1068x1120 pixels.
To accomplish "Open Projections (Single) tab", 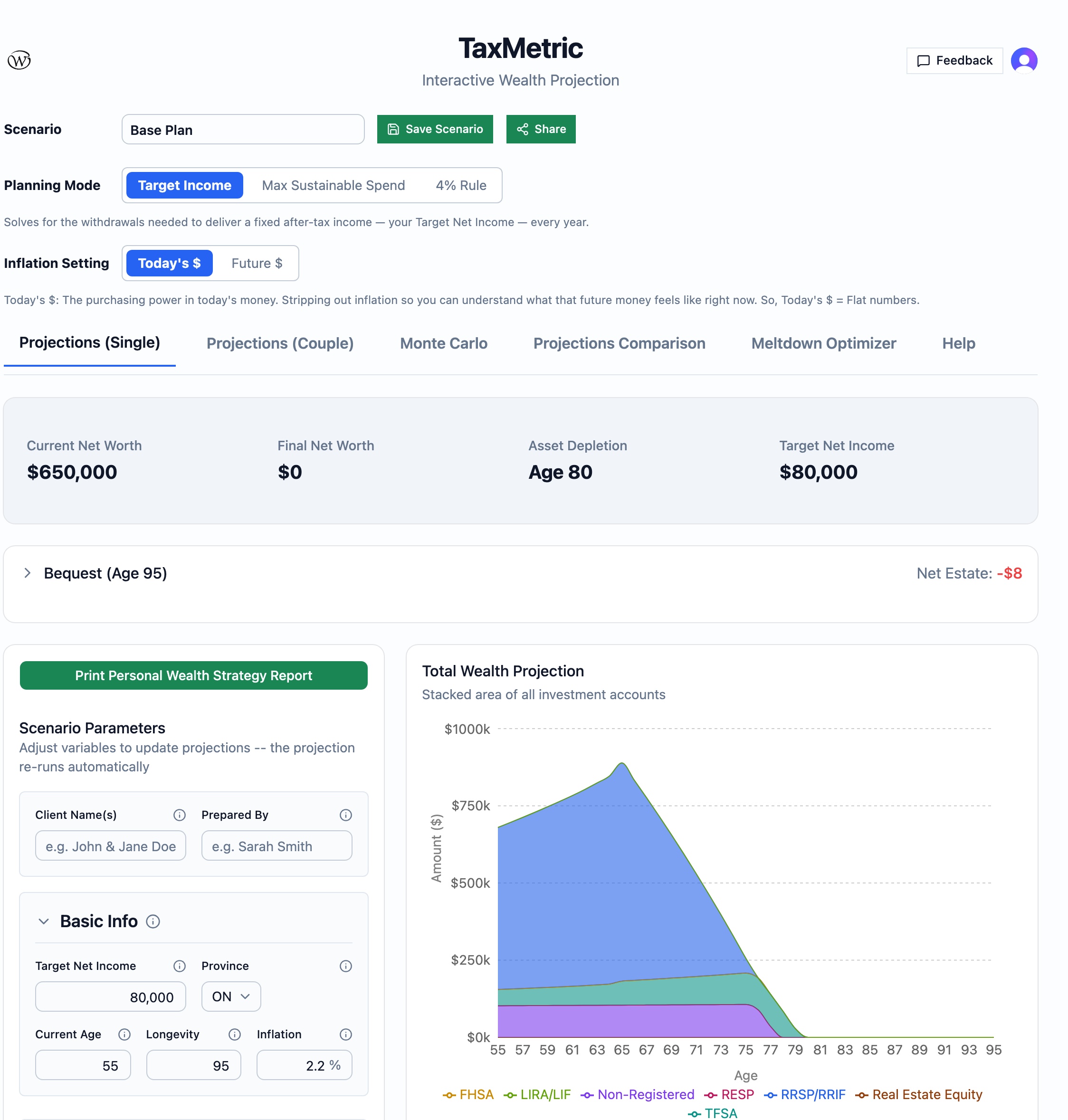I will (89, 342).
